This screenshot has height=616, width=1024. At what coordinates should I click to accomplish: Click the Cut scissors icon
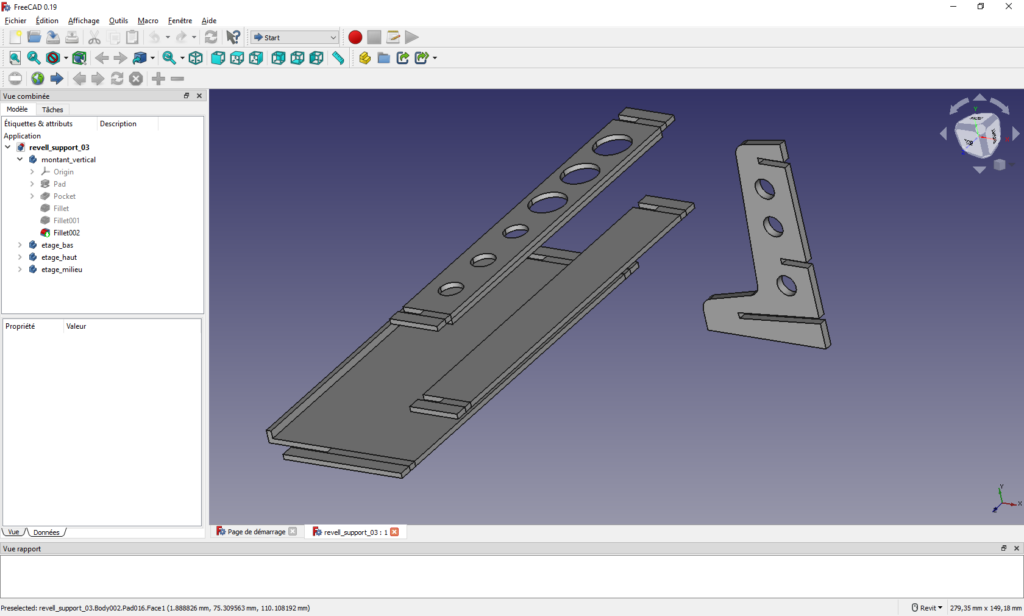[94, 37]
